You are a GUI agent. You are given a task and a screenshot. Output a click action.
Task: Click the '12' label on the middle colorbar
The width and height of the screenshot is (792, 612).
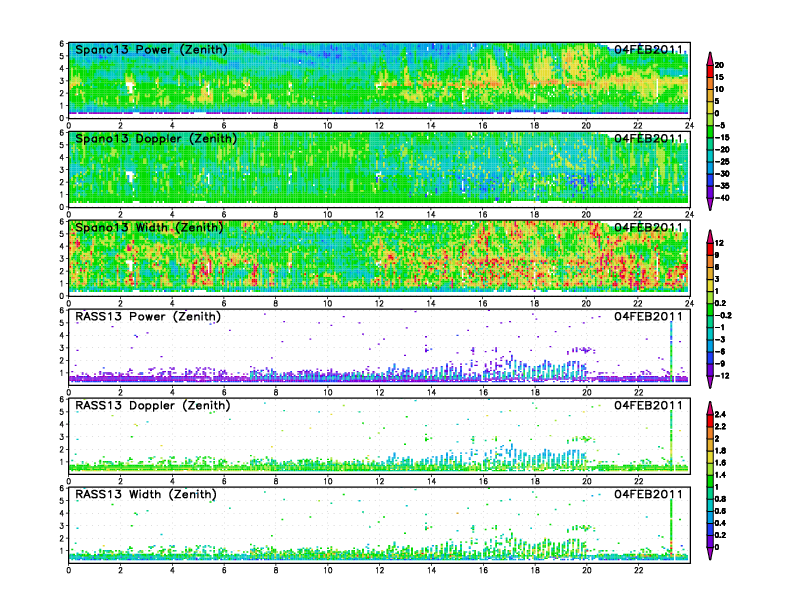coord(720,243)
